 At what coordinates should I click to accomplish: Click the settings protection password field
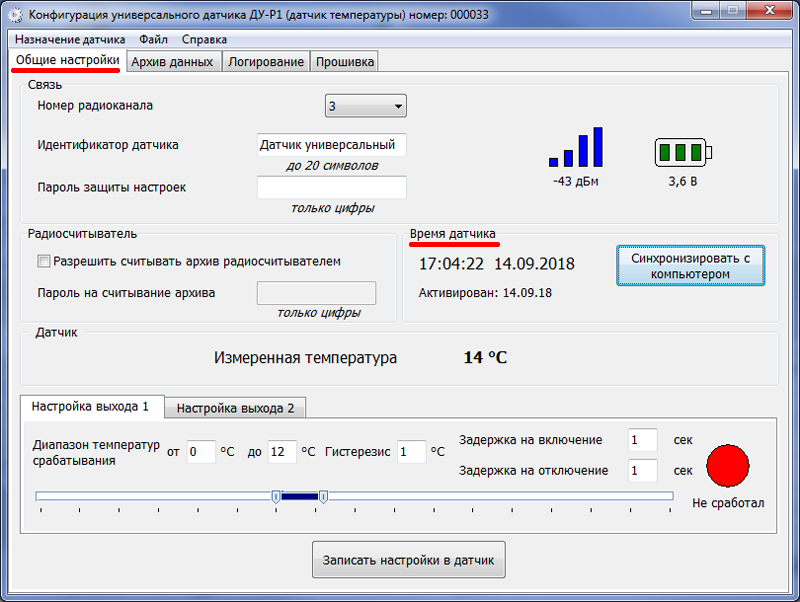tap(332, 187)
